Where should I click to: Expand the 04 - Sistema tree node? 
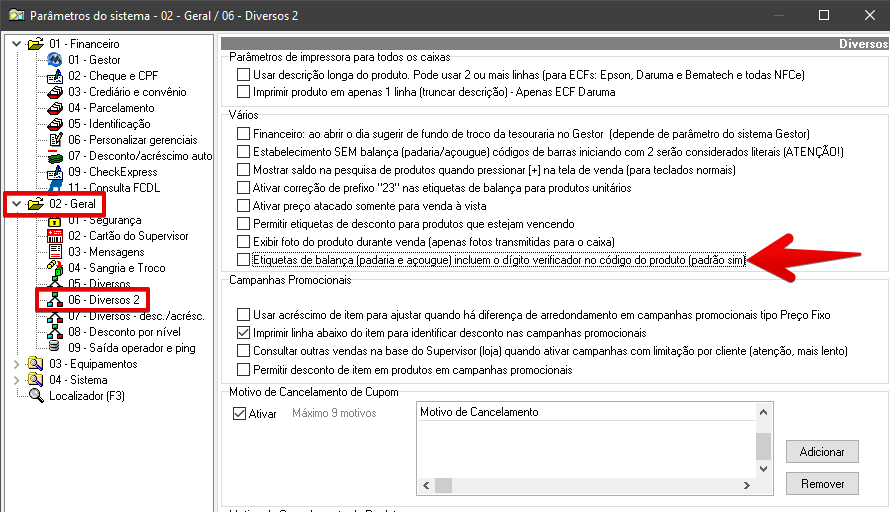16,380
